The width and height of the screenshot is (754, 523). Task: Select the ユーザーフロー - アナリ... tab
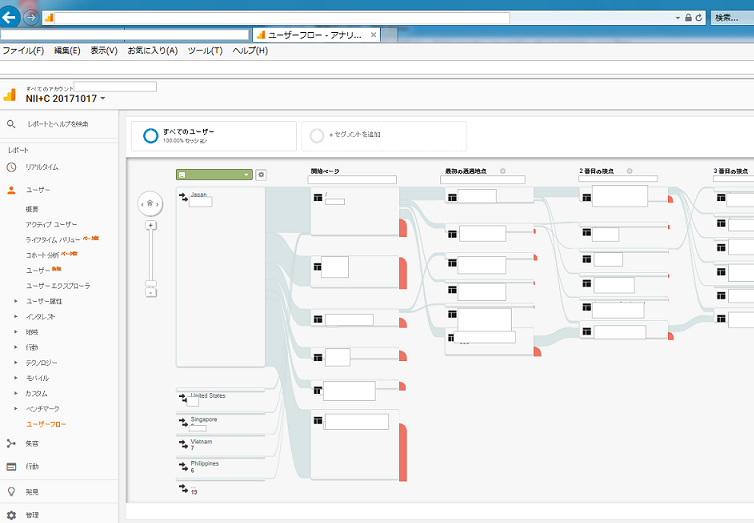pos(315,35)
